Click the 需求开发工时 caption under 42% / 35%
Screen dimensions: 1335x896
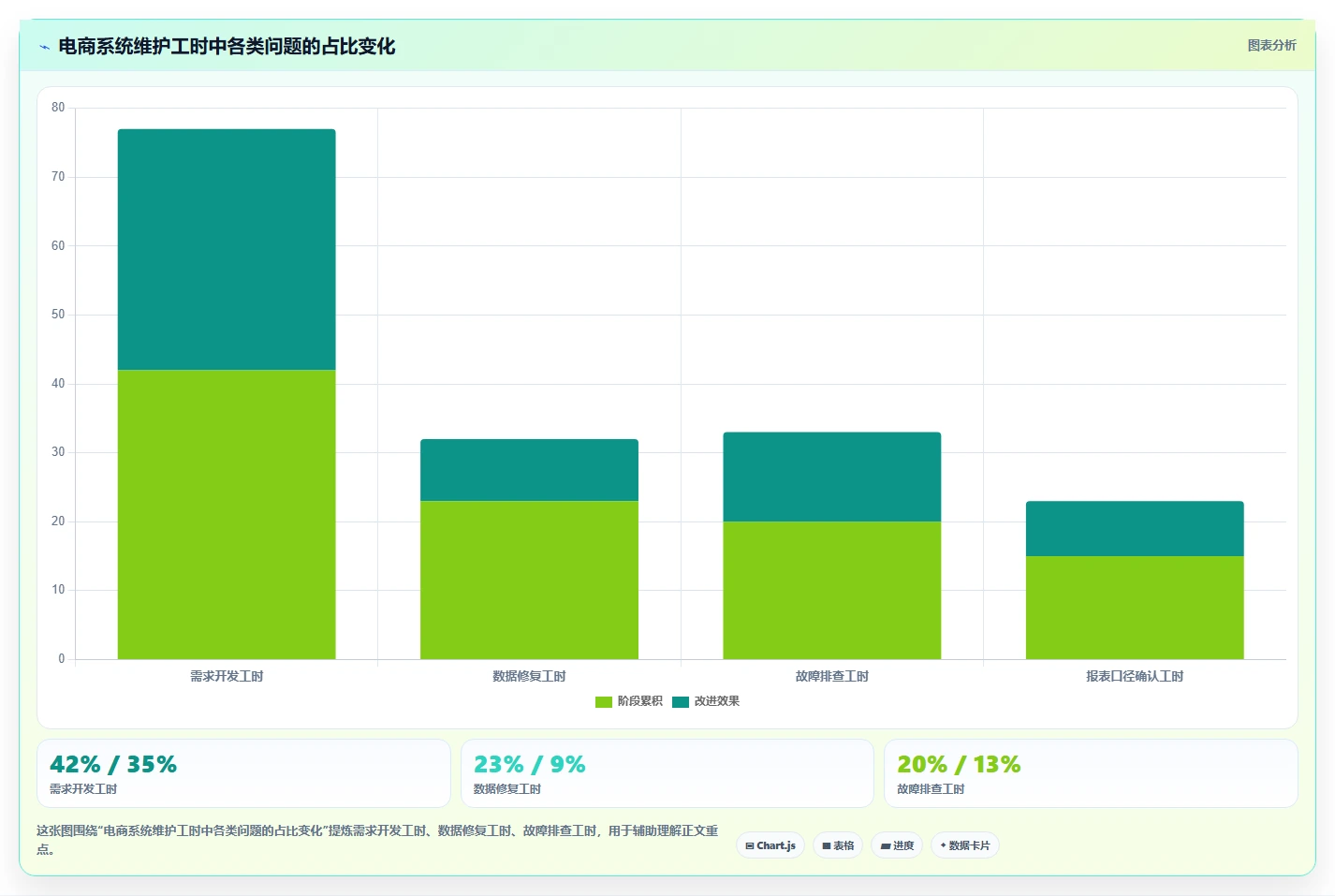pyautogui.click(x=83, y=789)
